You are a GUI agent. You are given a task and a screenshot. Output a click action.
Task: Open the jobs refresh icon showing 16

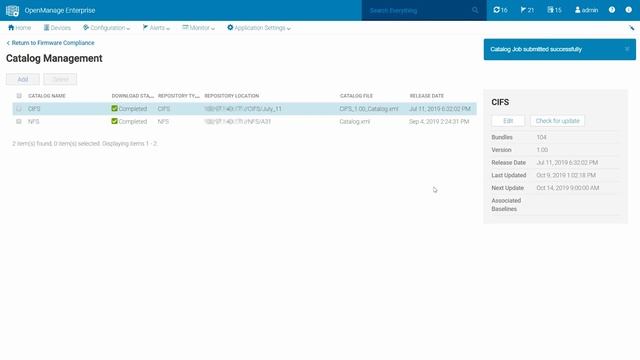tap(500, 10)
